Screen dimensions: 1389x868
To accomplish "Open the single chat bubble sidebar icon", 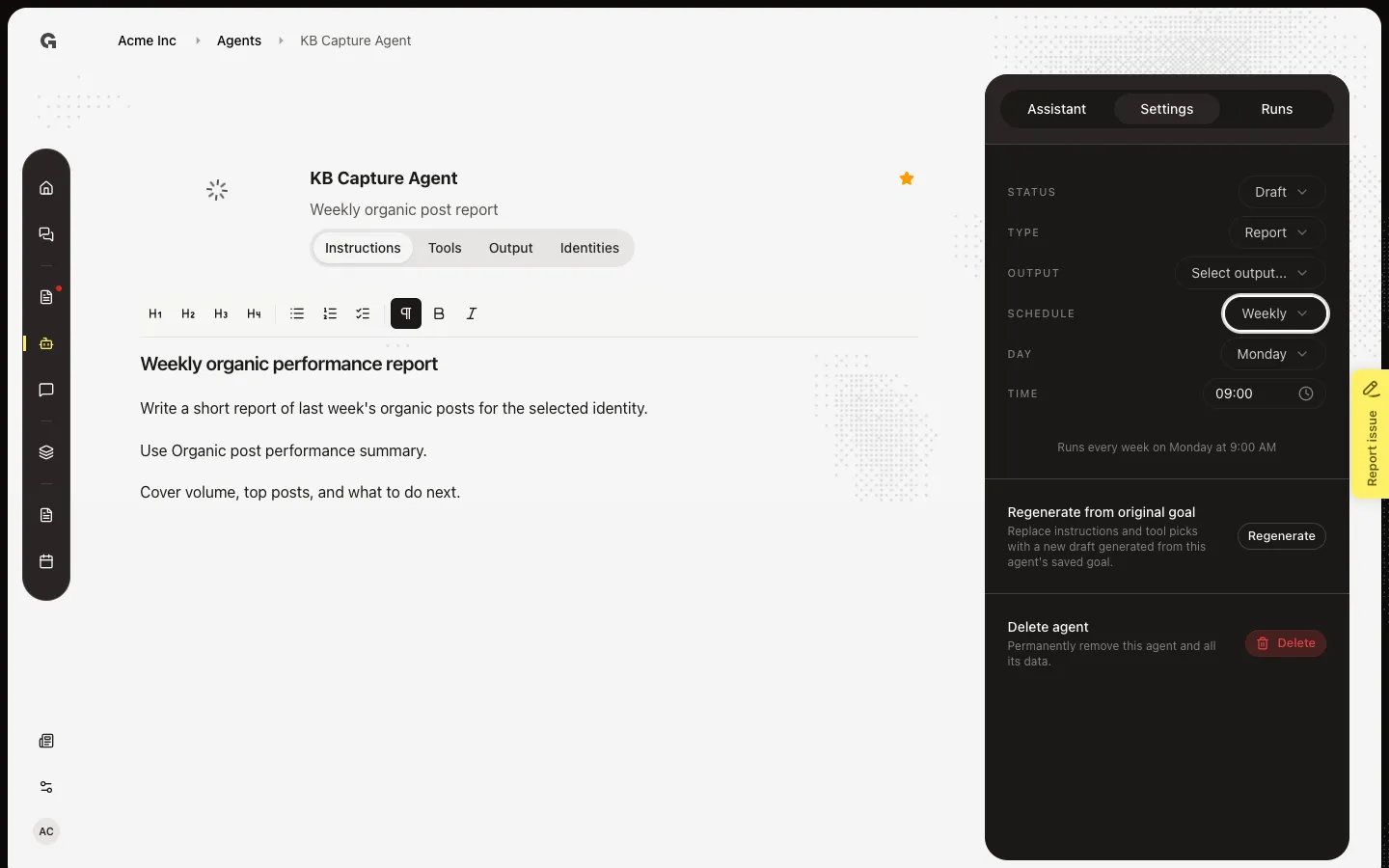I will click(x=46, y=390).
